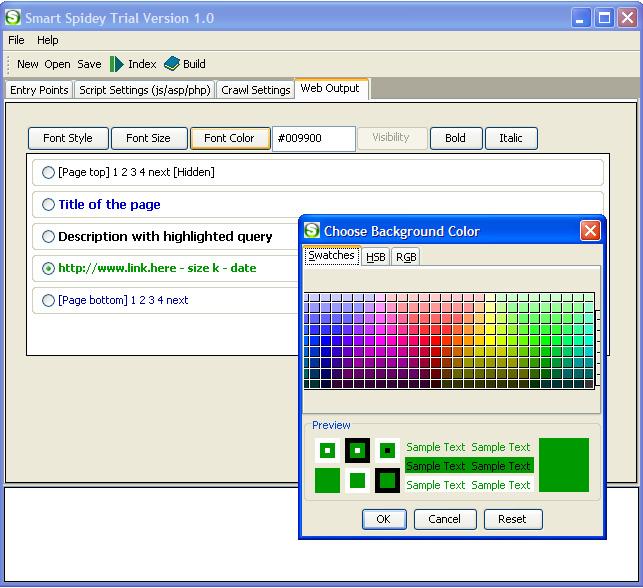Select the Page bottom radio button

48,300
